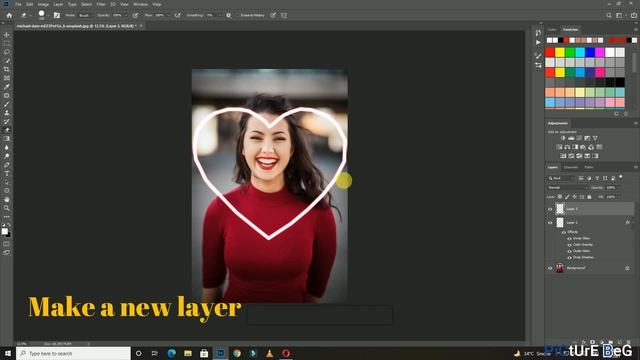Switch to the Channels tab

coord(571,167)
